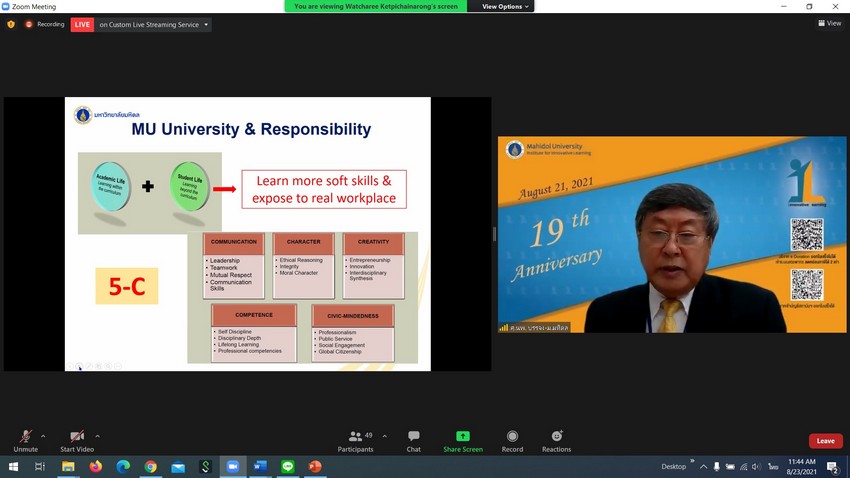Image resolution: width=850 pixels, height=478 pixels.
Task: Open the Chat panel
Action: [x=413, y=440]
